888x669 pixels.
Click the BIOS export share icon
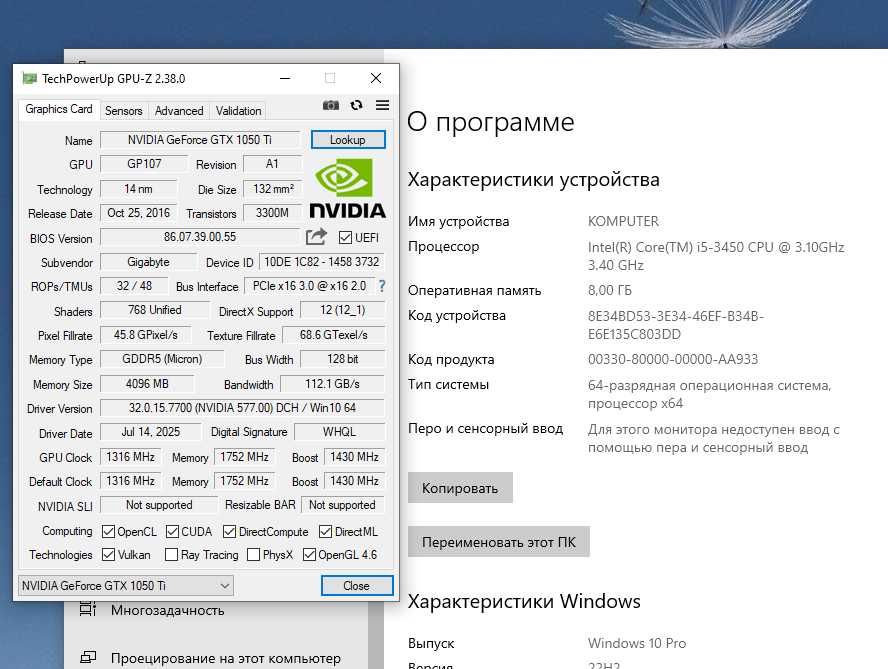[x=316, y=237]
